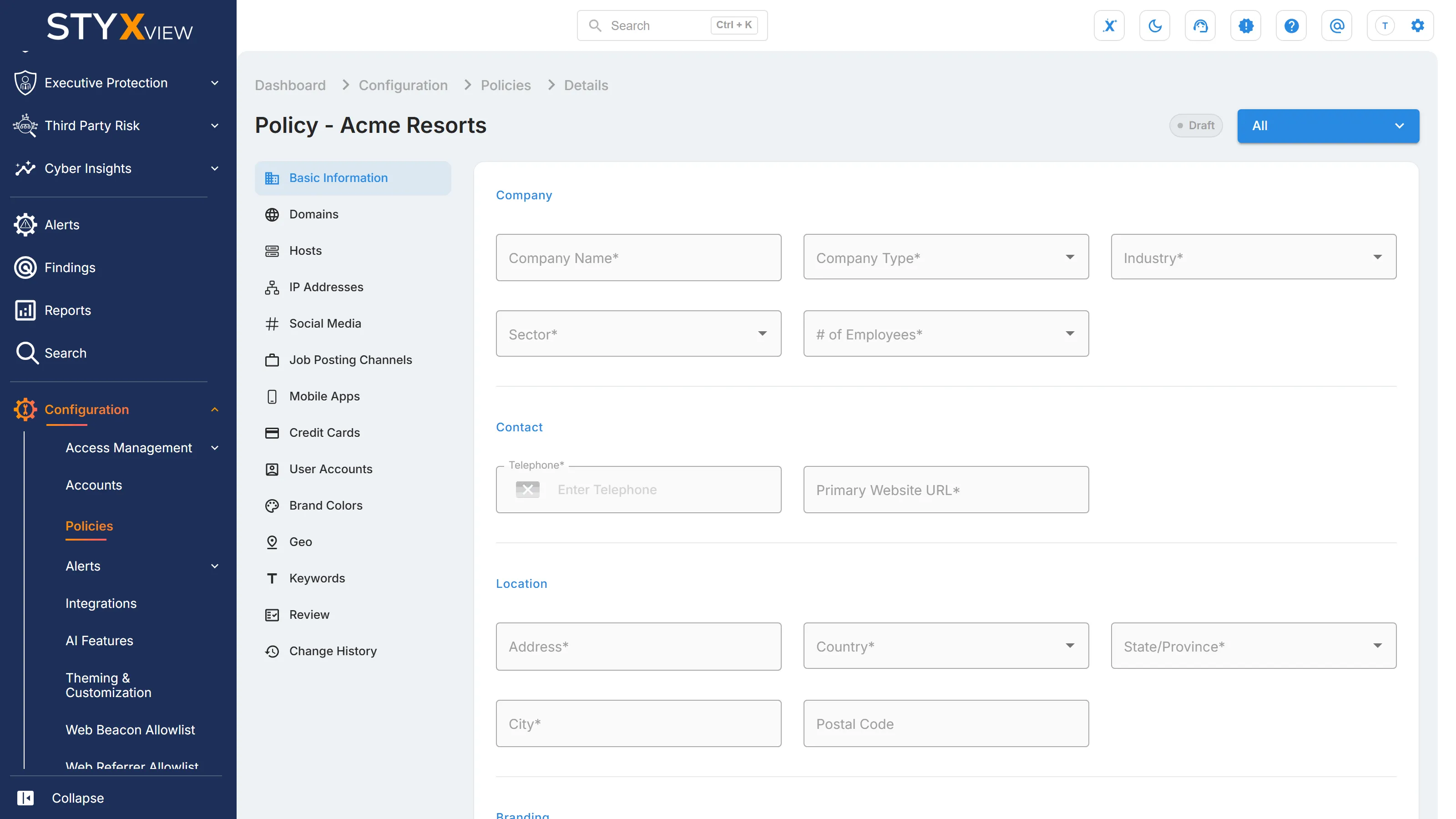1456x819 pixels.
Task: Click the Postal Code field
Action: 945,723
